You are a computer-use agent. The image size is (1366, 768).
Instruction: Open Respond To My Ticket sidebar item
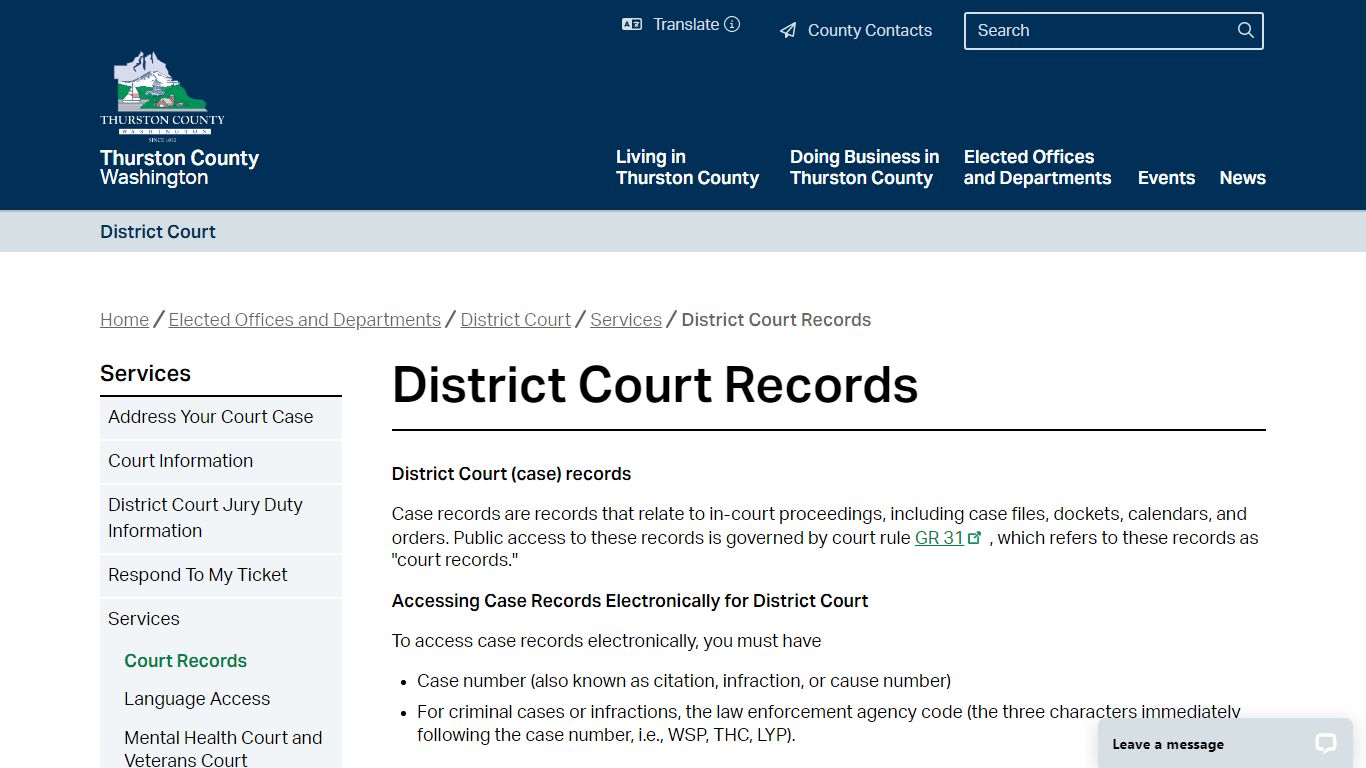point(221,575)
